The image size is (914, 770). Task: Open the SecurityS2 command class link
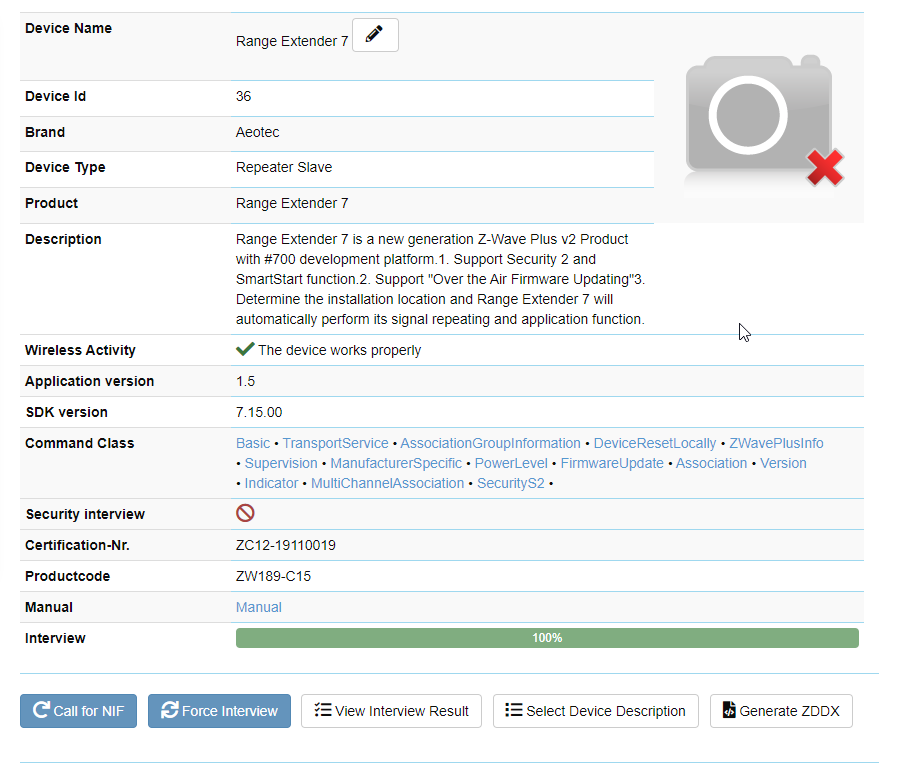[x=510, y=483]
